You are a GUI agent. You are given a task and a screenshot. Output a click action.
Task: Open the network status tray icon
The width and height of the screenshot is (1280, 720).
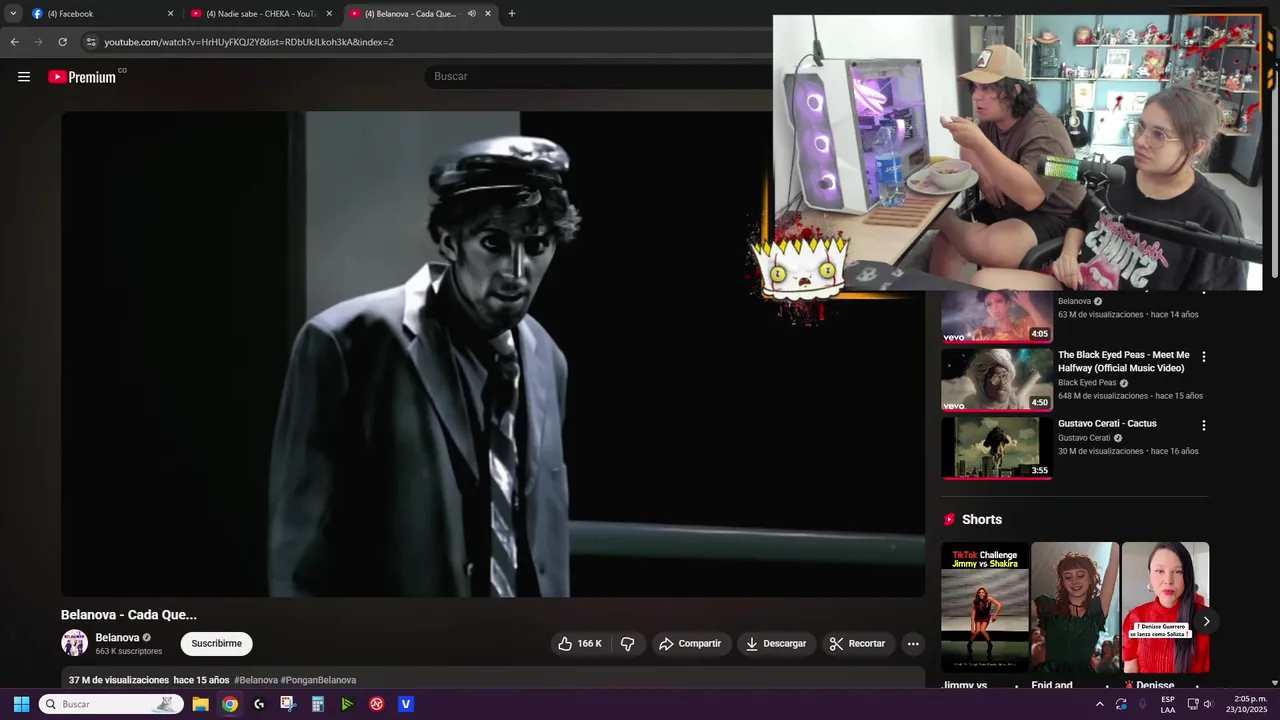(1193, 704)
